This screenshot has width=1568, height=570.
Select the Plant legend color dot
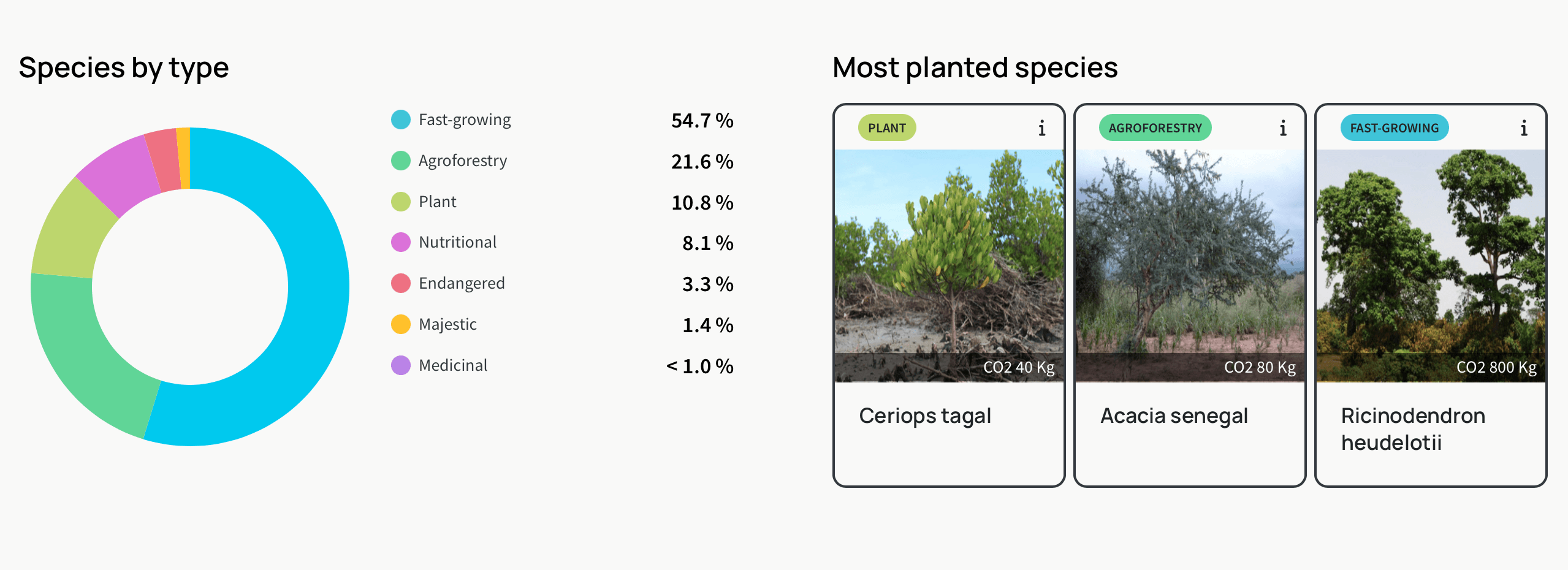tap(401, 202)
